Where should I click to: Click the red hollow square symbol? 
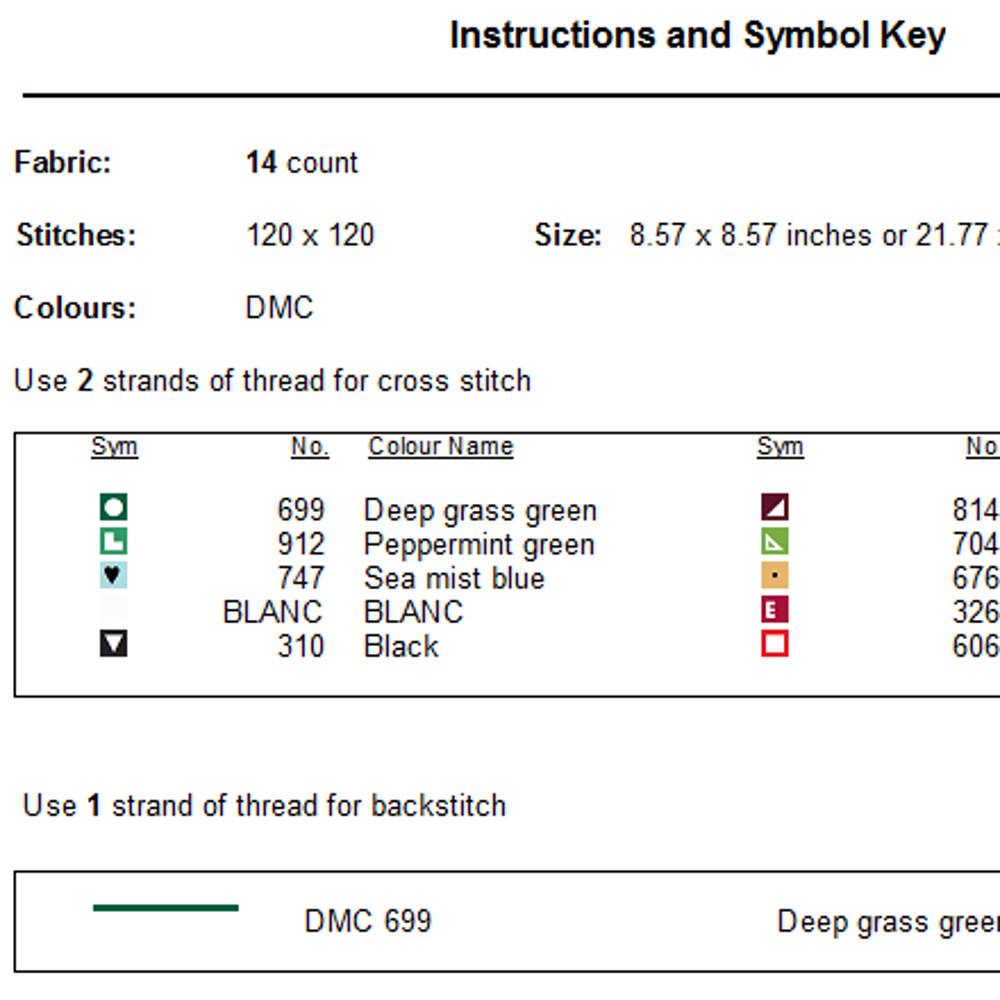click(x=775, y=644)
